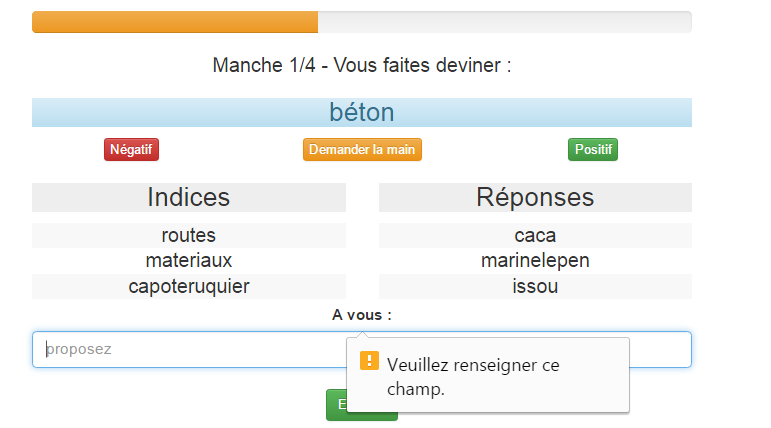This screenshot has width=771, height=428.
Task: Select the Réponses column header
Action: coord(535,197)
